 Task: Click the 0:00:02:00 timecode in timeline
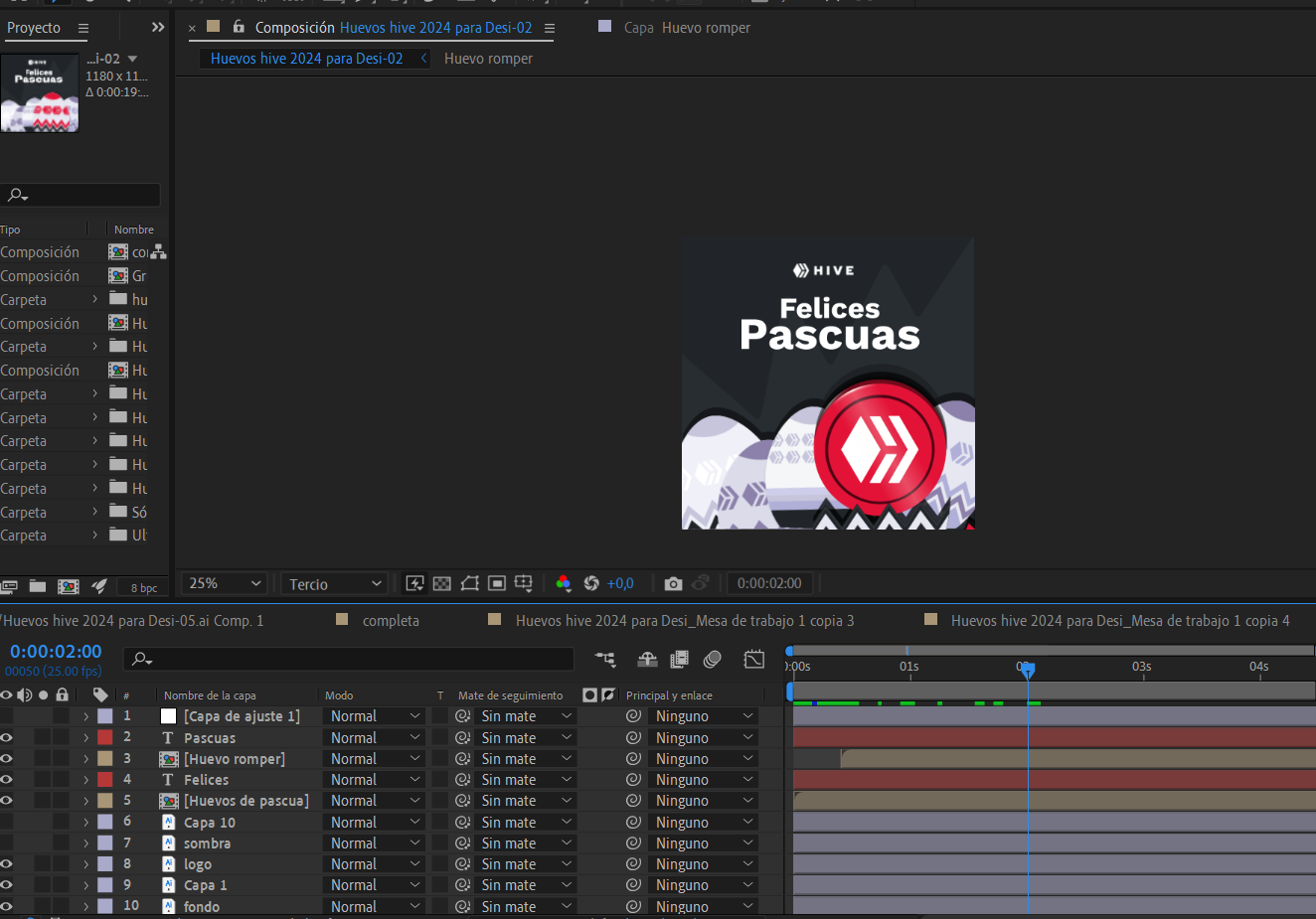coord(56,651)
